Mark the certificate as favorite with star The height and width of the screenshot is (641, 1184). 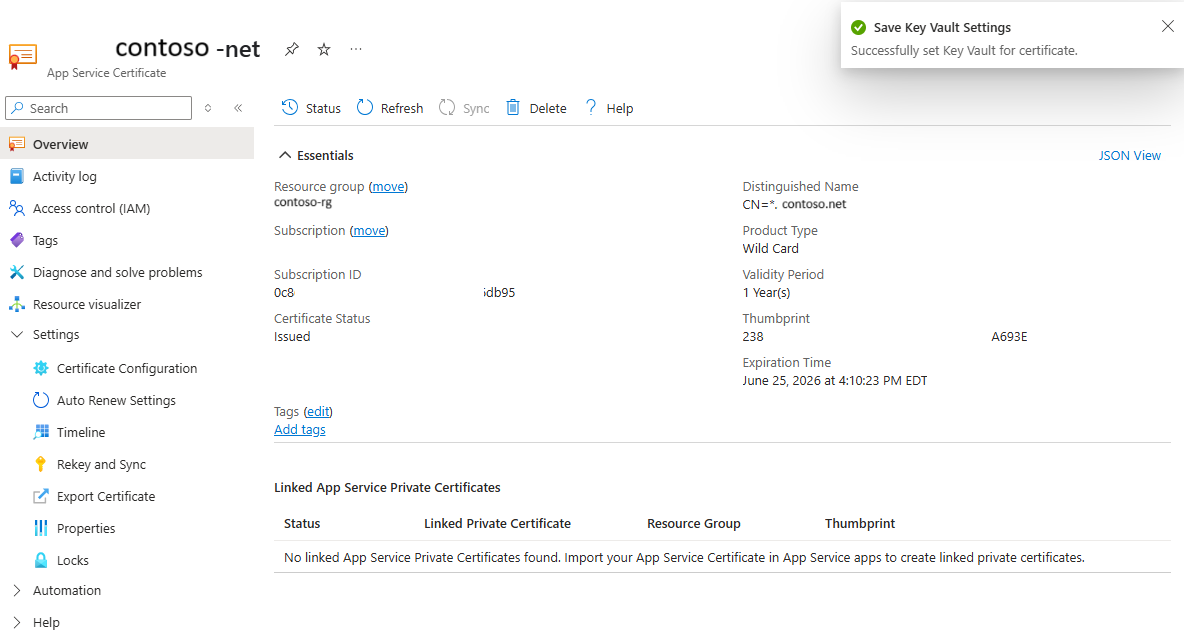point(324,49)
